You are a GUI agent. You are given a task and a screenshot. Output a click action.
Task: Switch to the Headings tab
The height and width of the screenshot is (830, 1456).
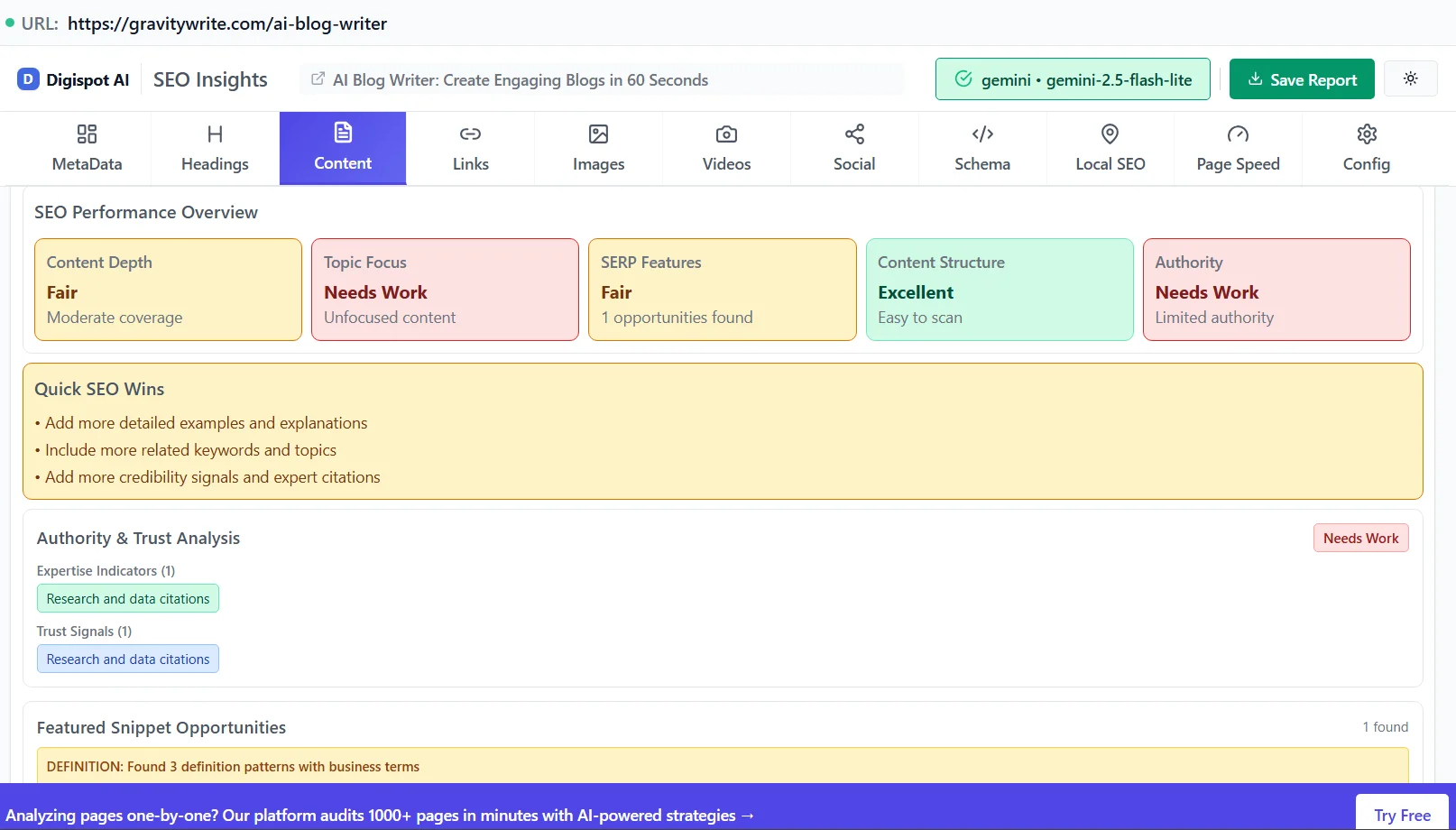tap(214, 147)
